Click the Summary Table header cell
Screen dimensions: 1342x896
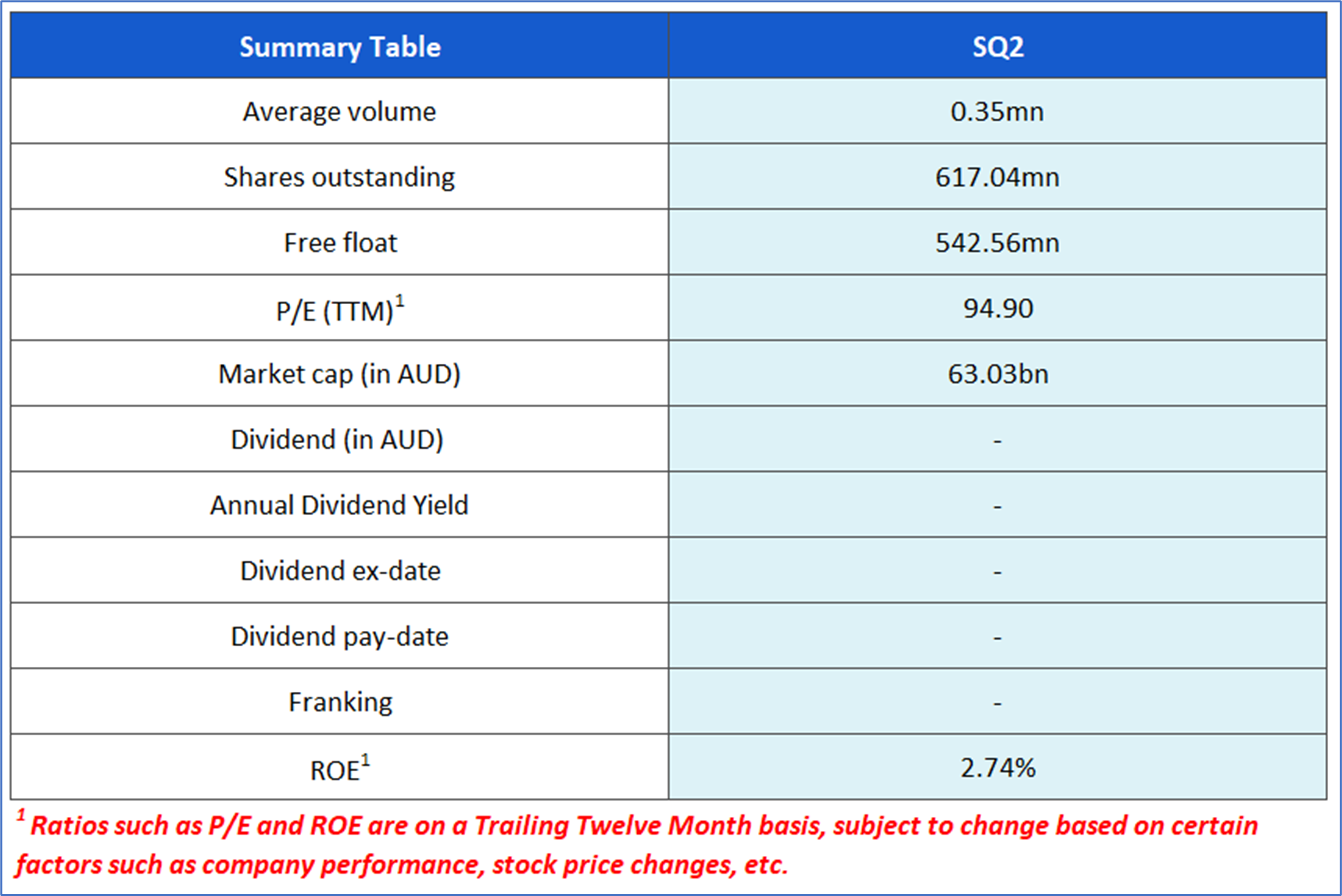(x=339, y=46)
